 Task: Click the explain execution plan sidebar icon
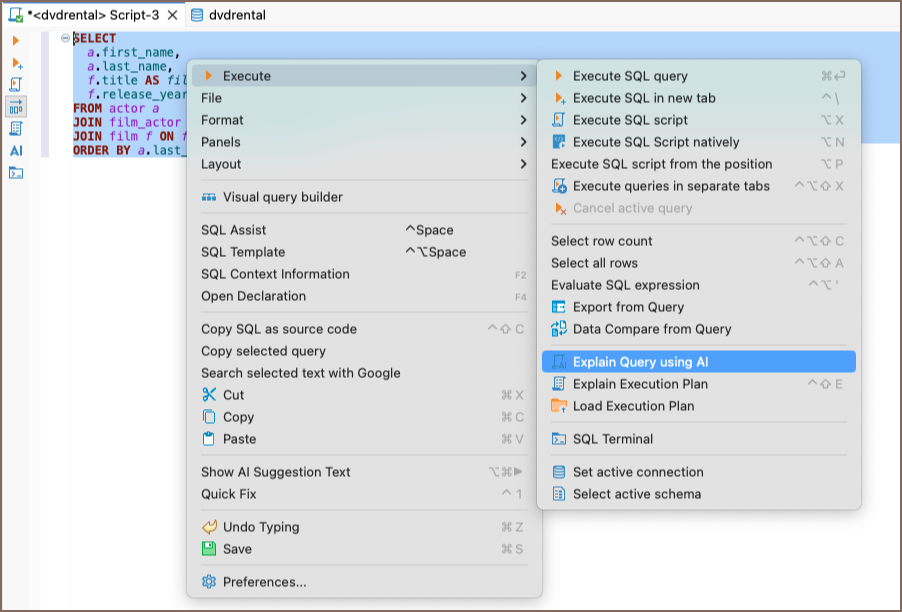pyautogui.click(x=16, y=128)
